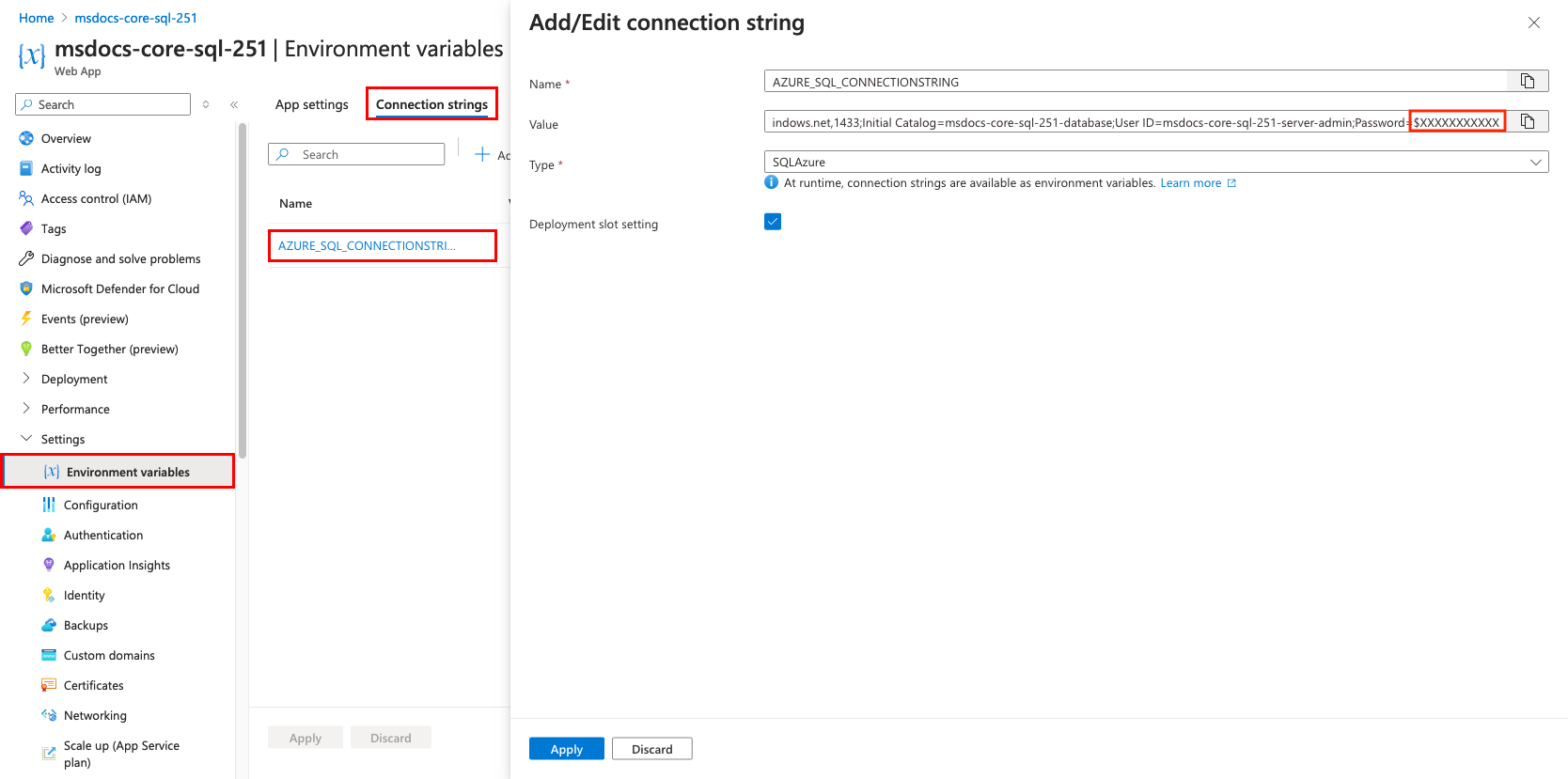Viewport: 1568px width, 779px height.
Task: Select Application Insights in the sidebar
Action: (117, 565)
